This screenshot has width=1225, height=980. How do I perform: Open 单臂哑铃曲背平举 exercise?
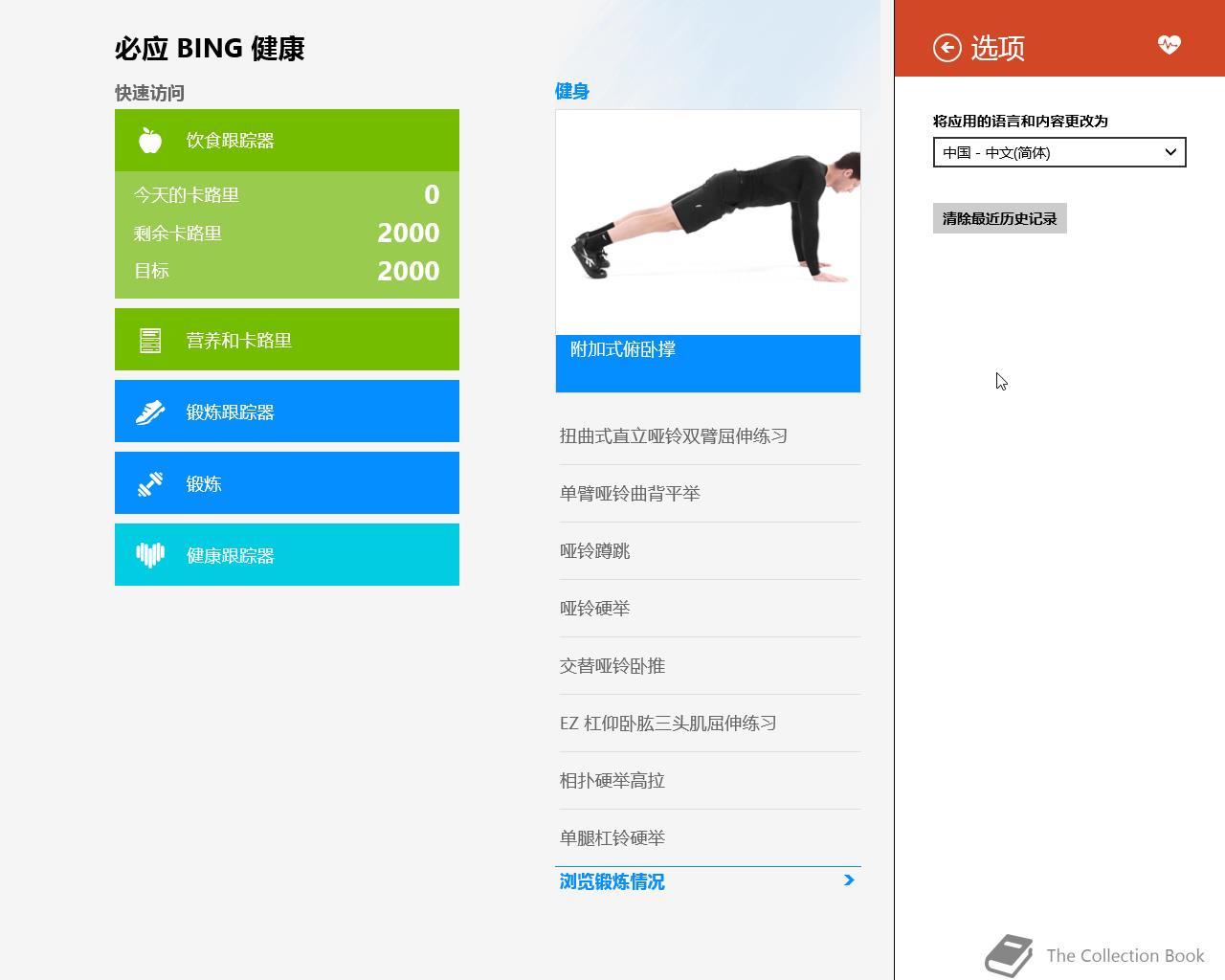710,494
